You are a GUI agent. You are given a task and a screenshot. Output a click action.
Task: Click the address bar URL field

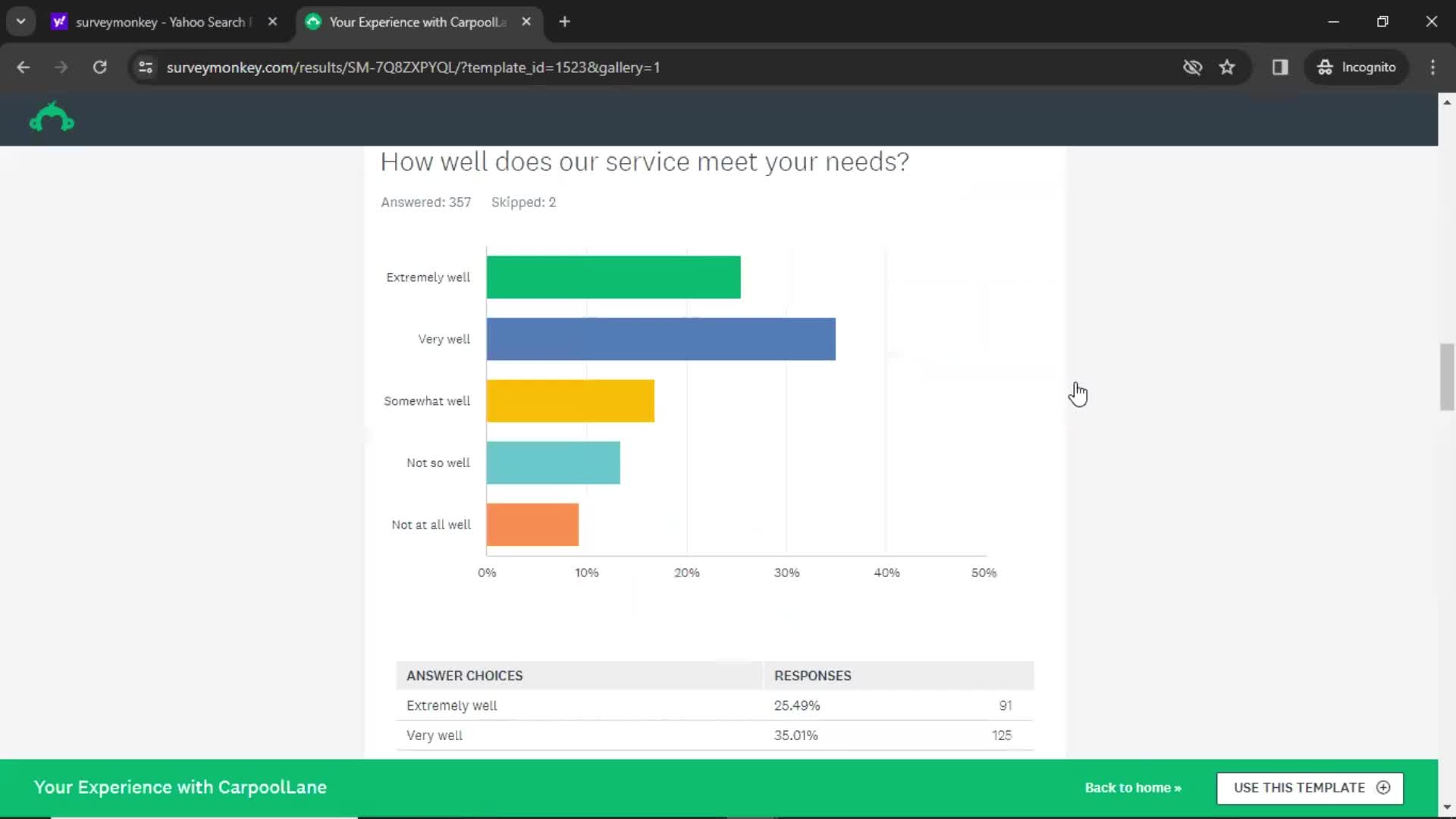[413, 67]
